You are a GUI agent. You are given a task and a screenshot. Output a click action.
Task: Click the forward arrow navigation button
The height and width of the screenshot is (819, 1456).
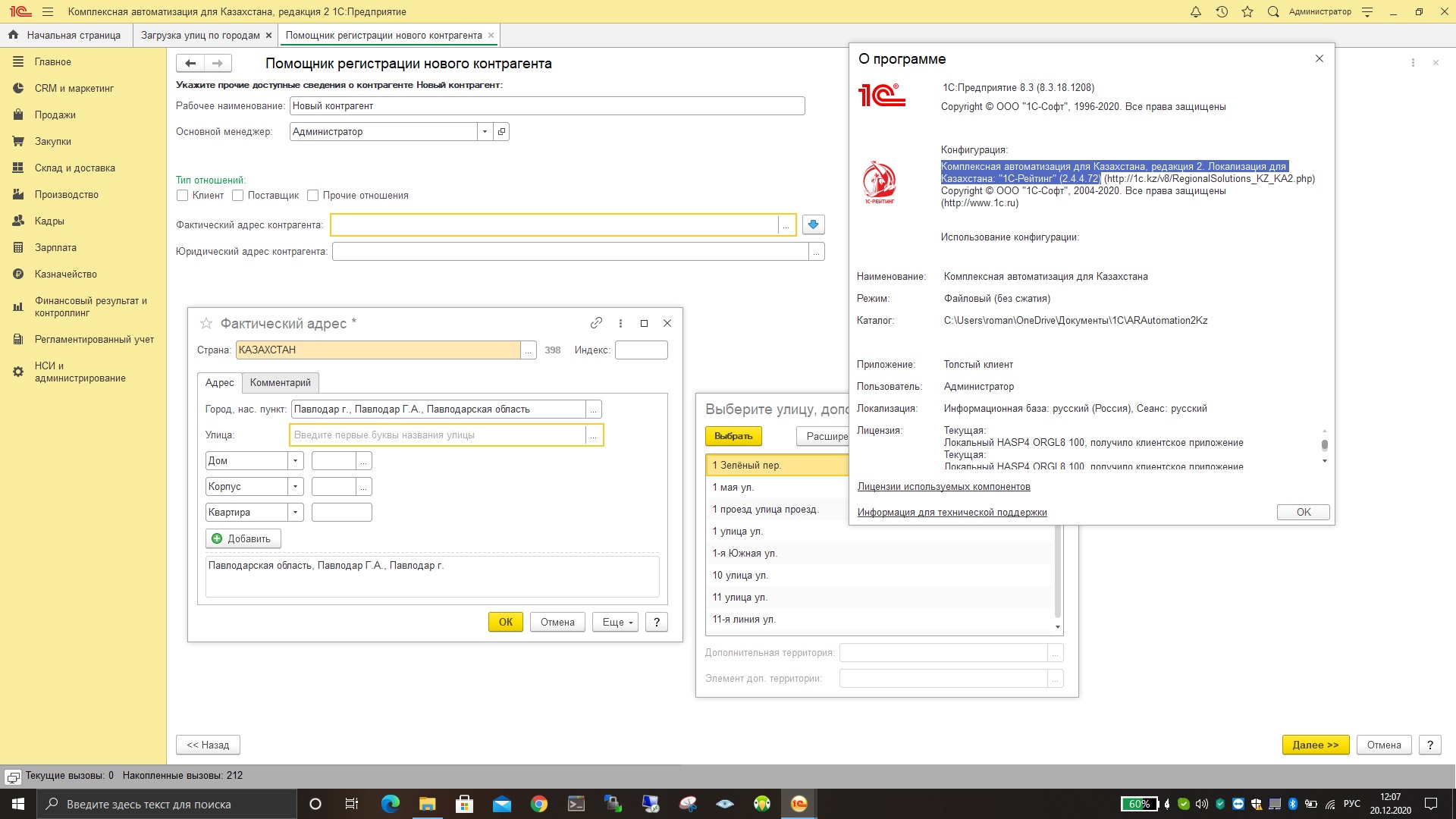[218, 63]
